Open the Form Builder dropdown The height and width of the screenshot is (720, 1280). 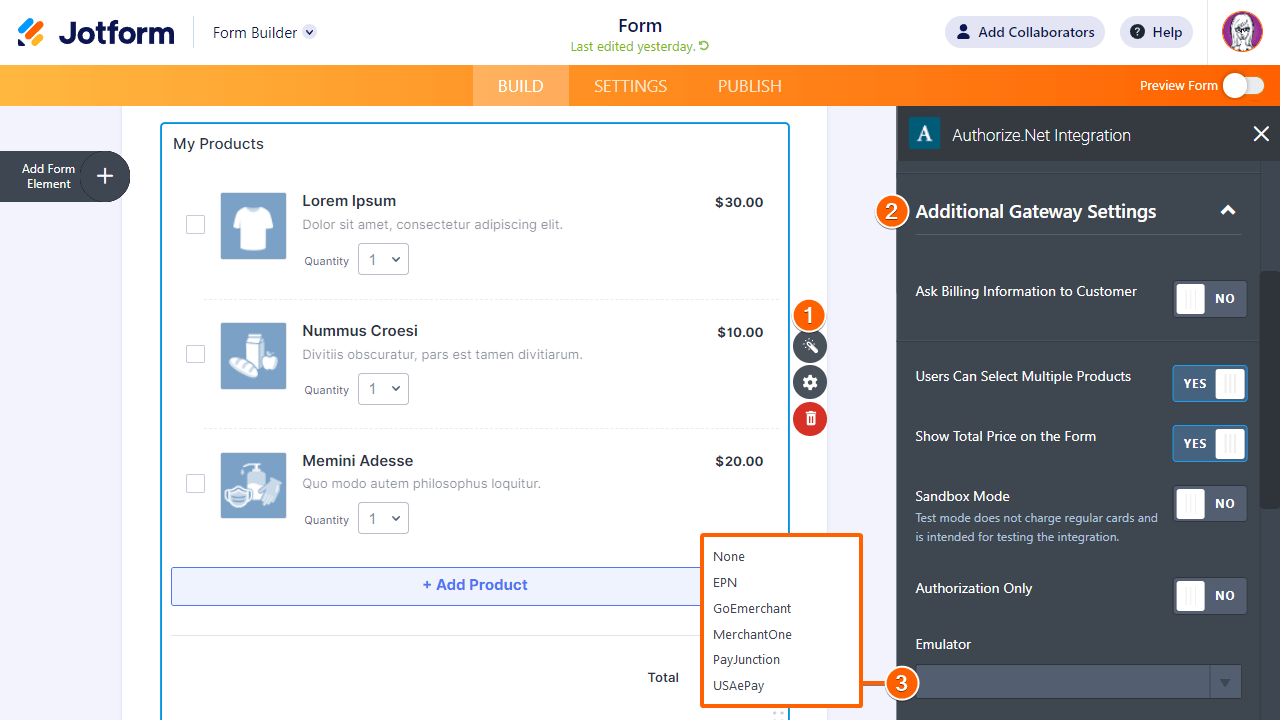[x=264, y=32]
